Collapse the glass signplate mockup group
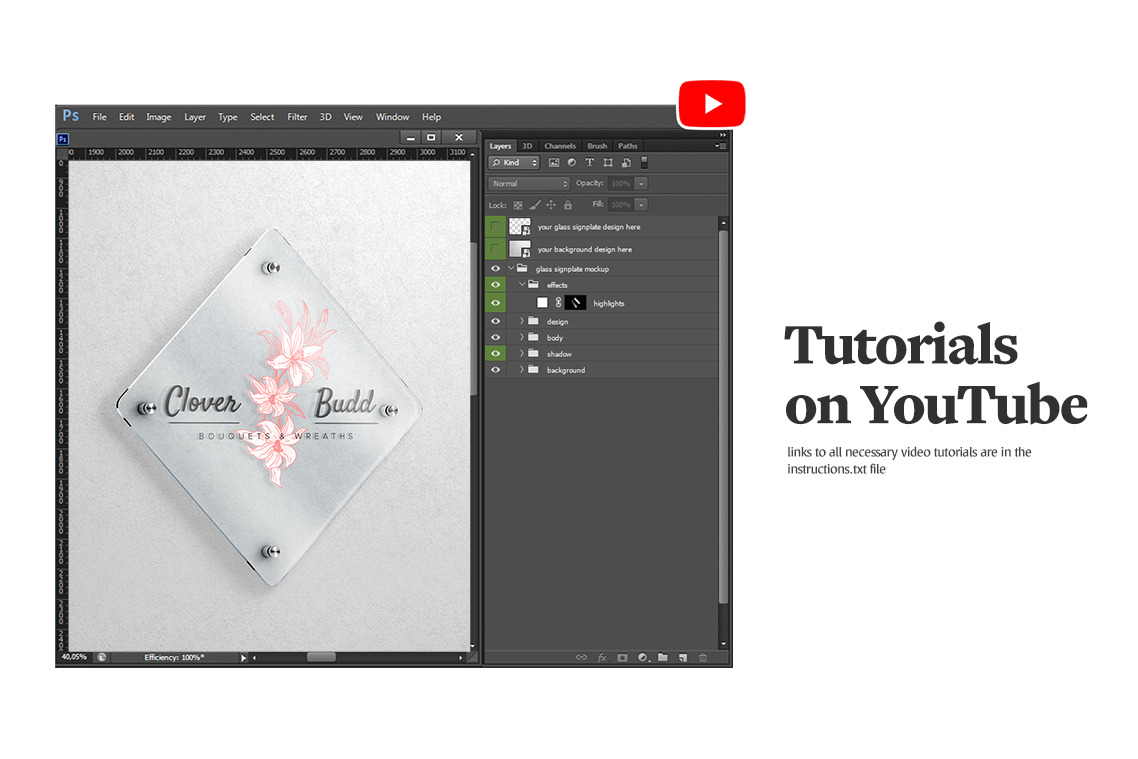The image size is (1138, 759). click(x=511, y=269)
